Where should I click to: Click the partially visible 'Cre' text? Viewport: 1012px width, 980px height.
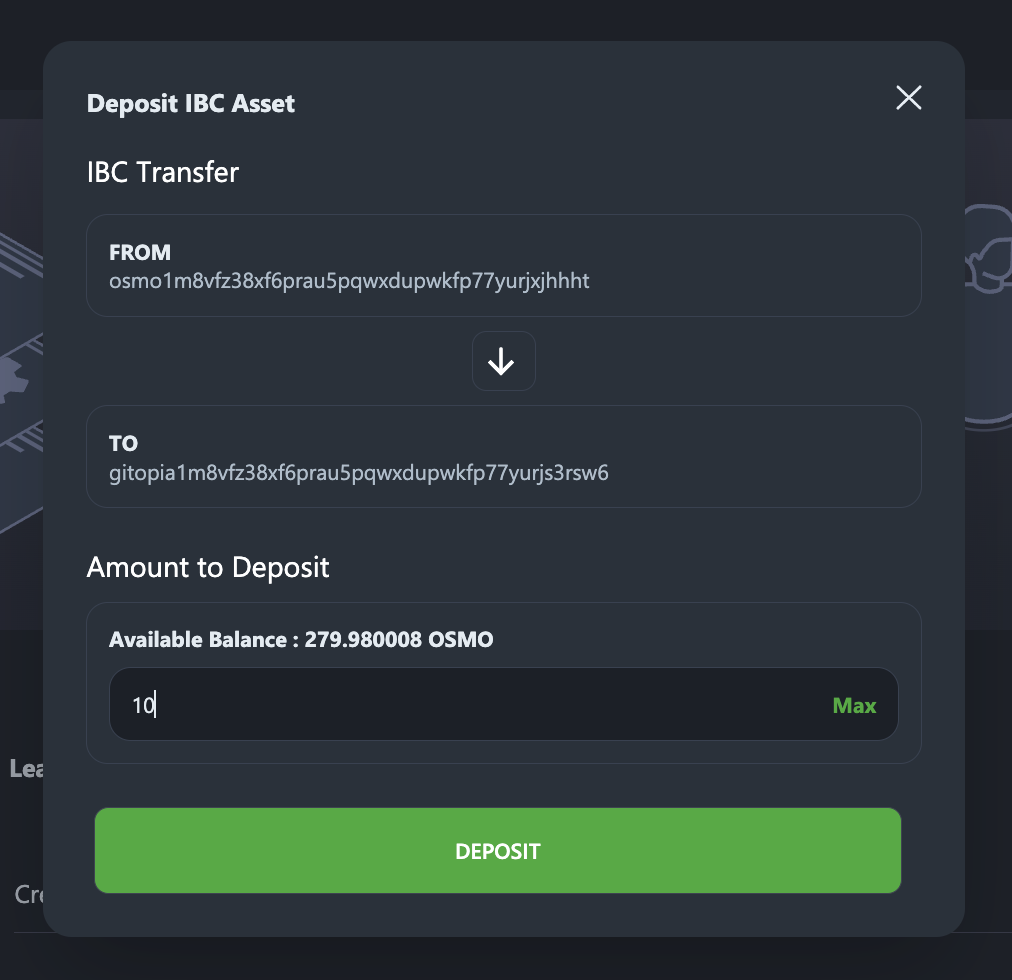click(28, 894)
